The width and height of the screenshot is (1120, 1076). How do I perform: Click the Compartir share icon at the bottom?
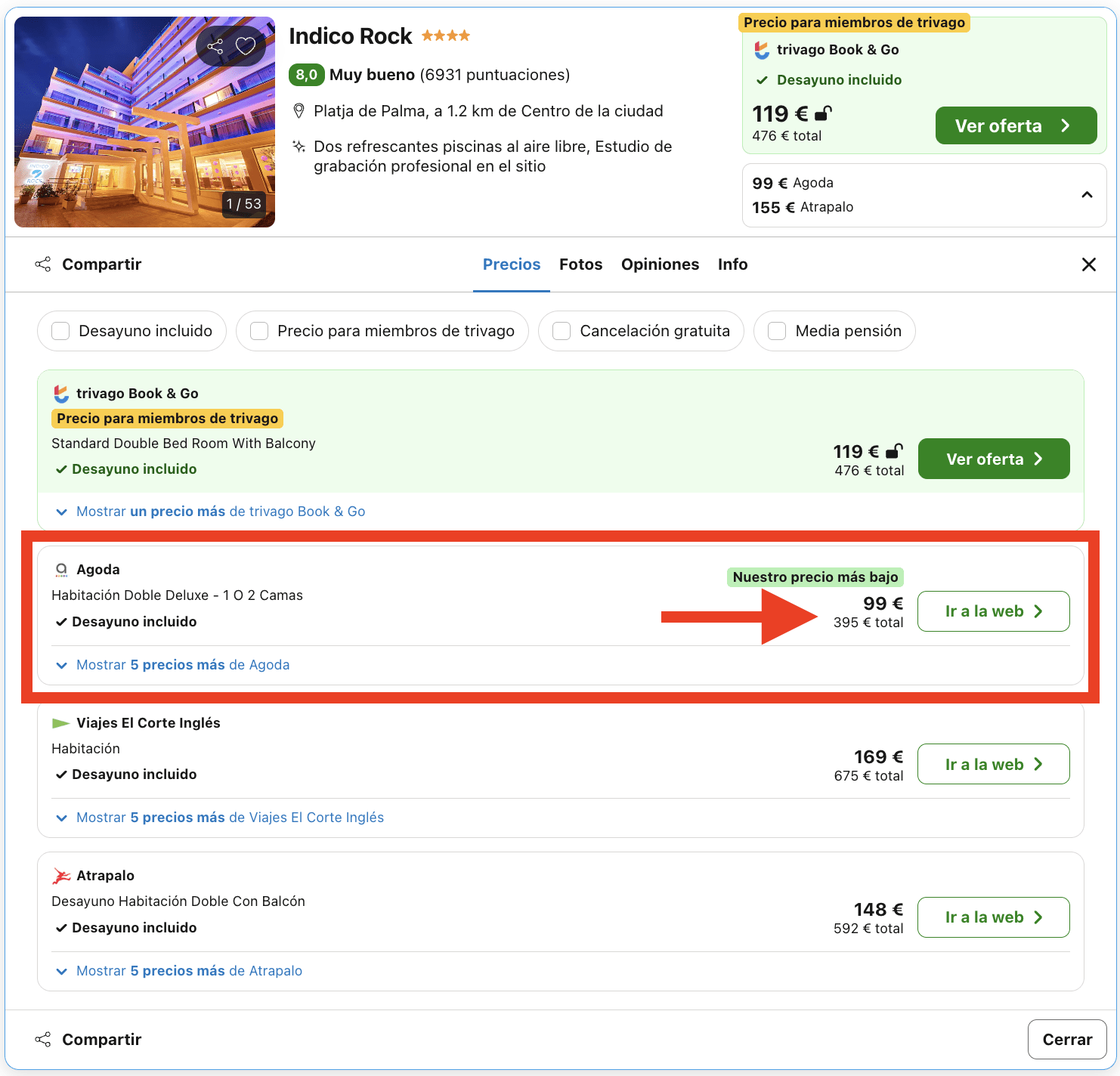(43, 1038)
